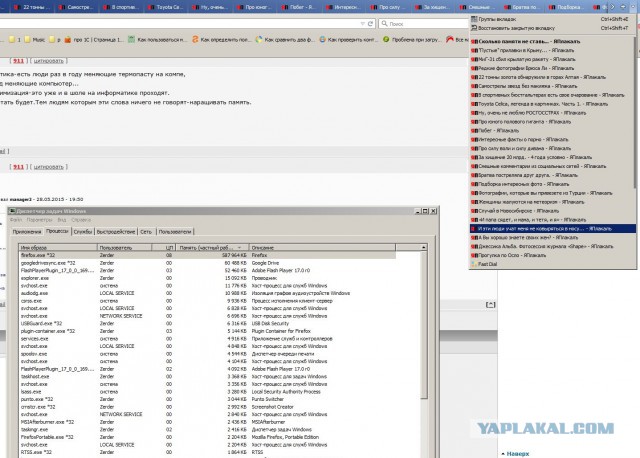Switch to the "Побег" browser tab
640x458 pixels.
click(299, 7)
